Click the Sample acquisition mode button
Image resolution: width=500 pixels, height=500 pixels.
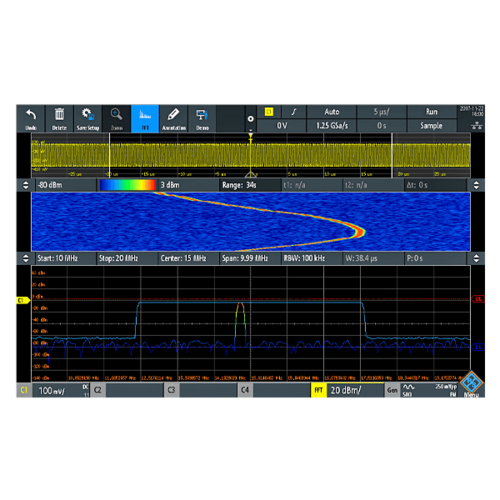click(431, 126)
